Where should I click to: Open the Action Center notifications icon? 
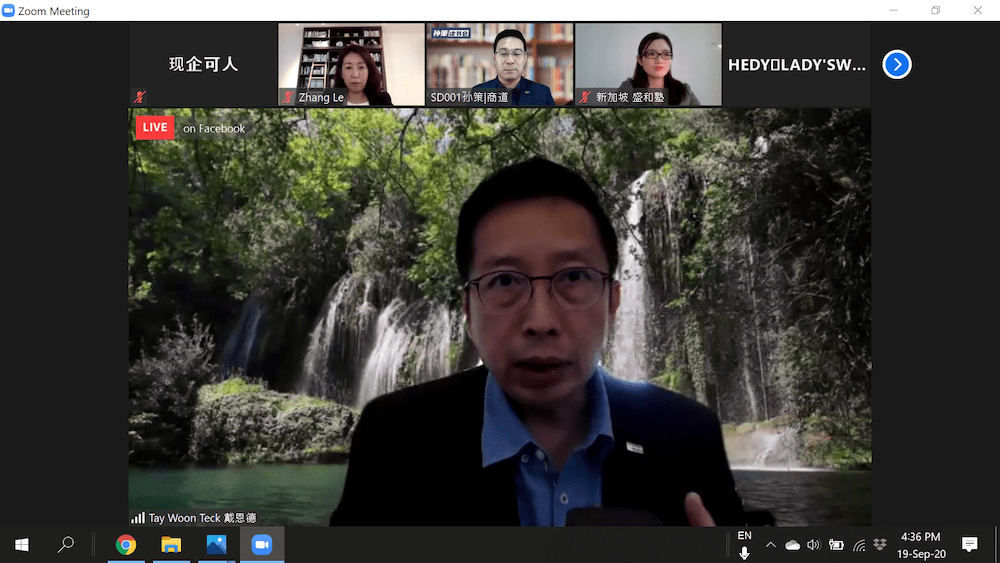coord(969,544)
